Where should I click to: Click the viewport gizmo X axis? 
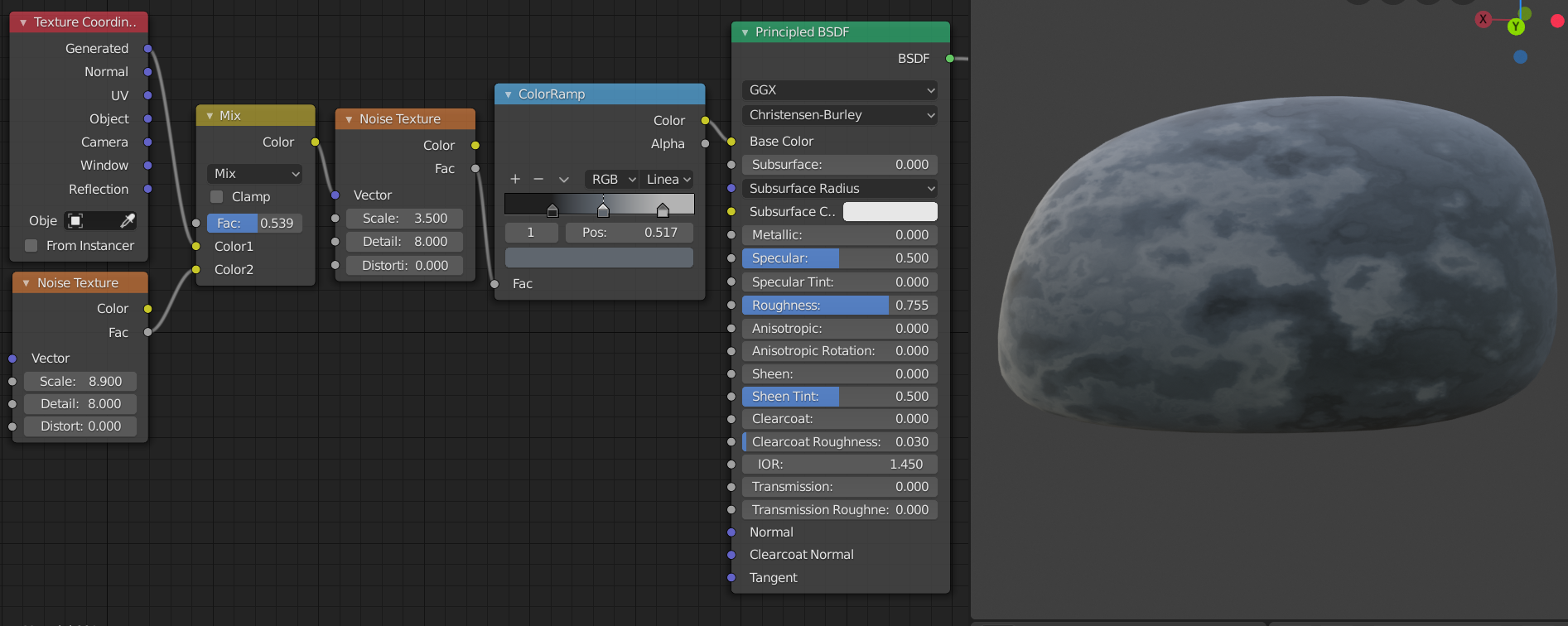point(1484,19)
